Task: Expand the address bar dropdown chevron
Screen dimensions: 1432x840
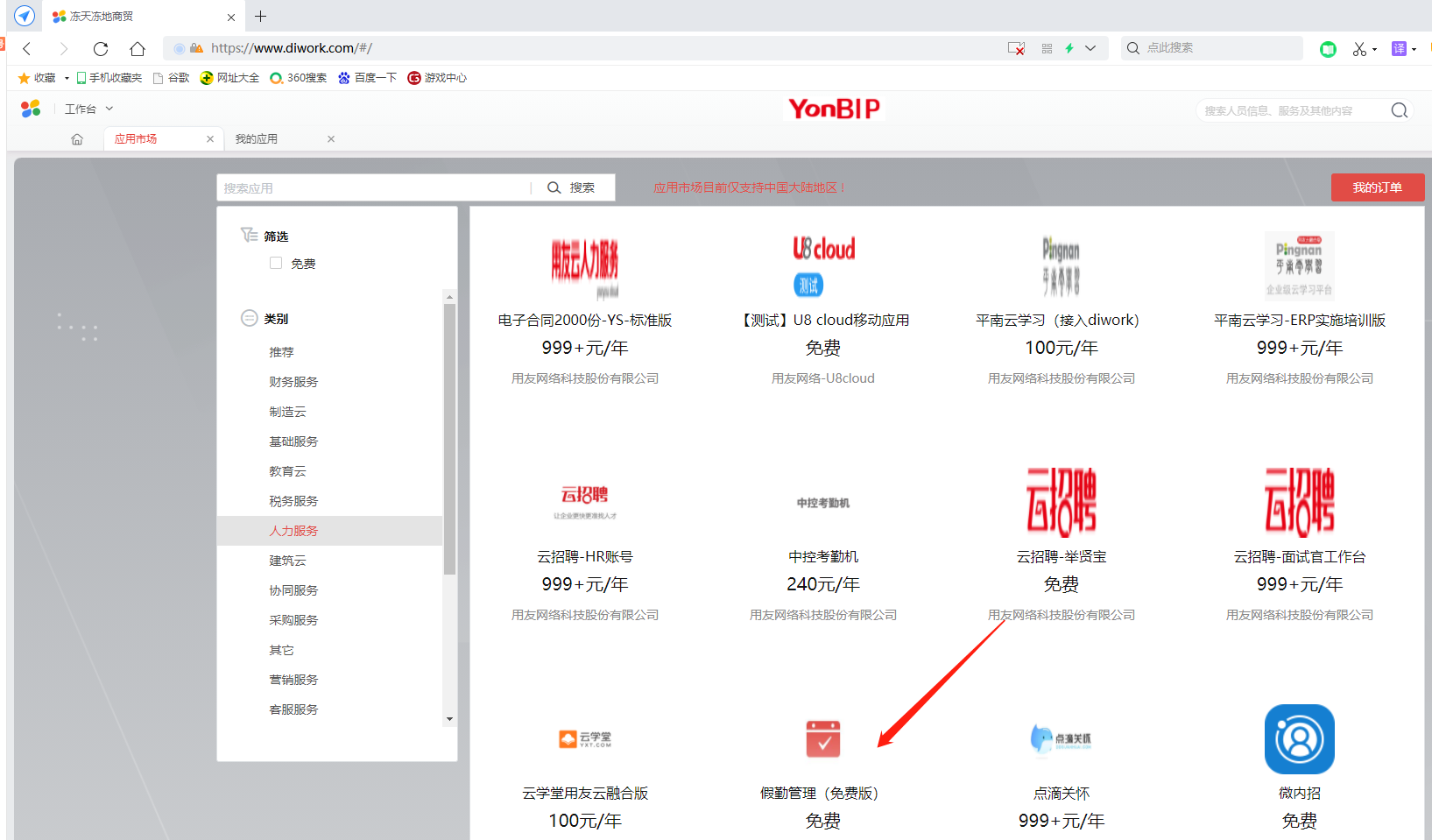Action: click(x=1090, y=49)
